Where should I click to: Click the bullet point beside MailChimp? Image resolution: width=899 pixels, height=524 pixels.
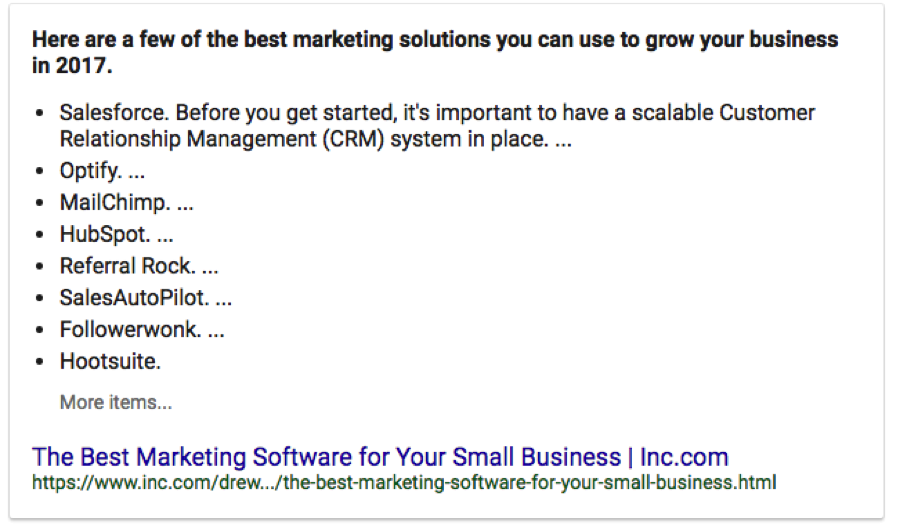coord(39,203)
